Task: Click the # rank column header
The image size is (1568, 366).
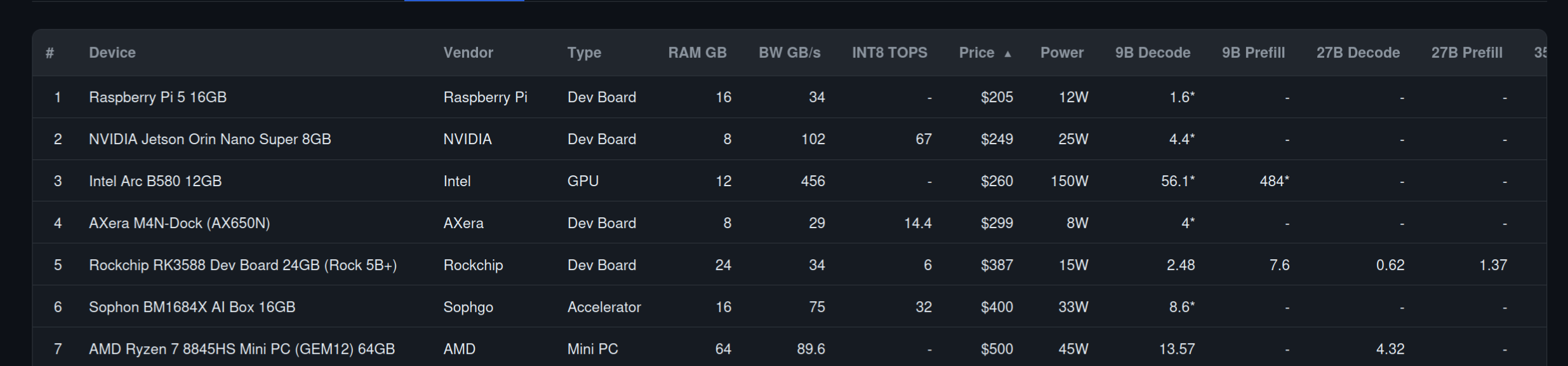Action: coord(50,53)
